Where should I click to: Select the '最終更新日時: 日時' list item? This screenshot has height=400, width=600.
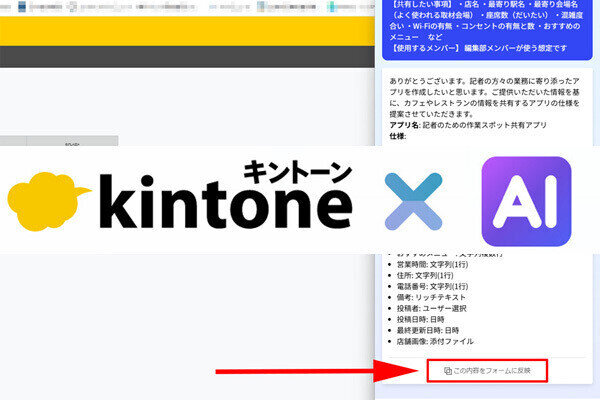coord(427,330)
